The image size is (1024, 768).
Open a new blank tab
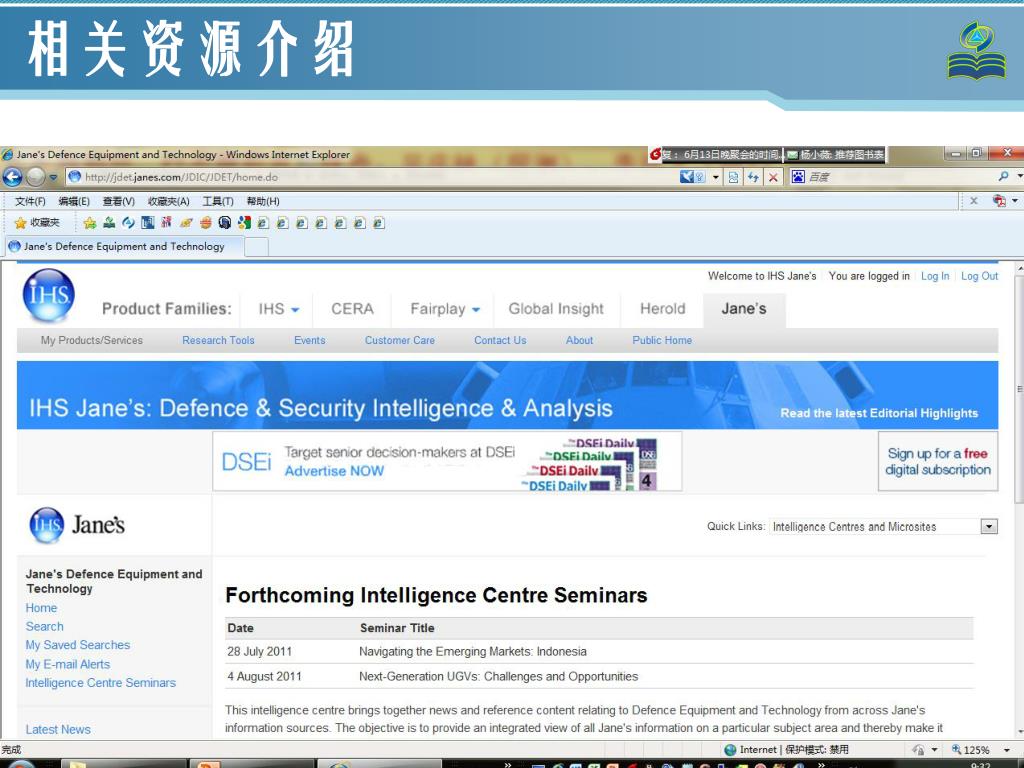(256, 247)
